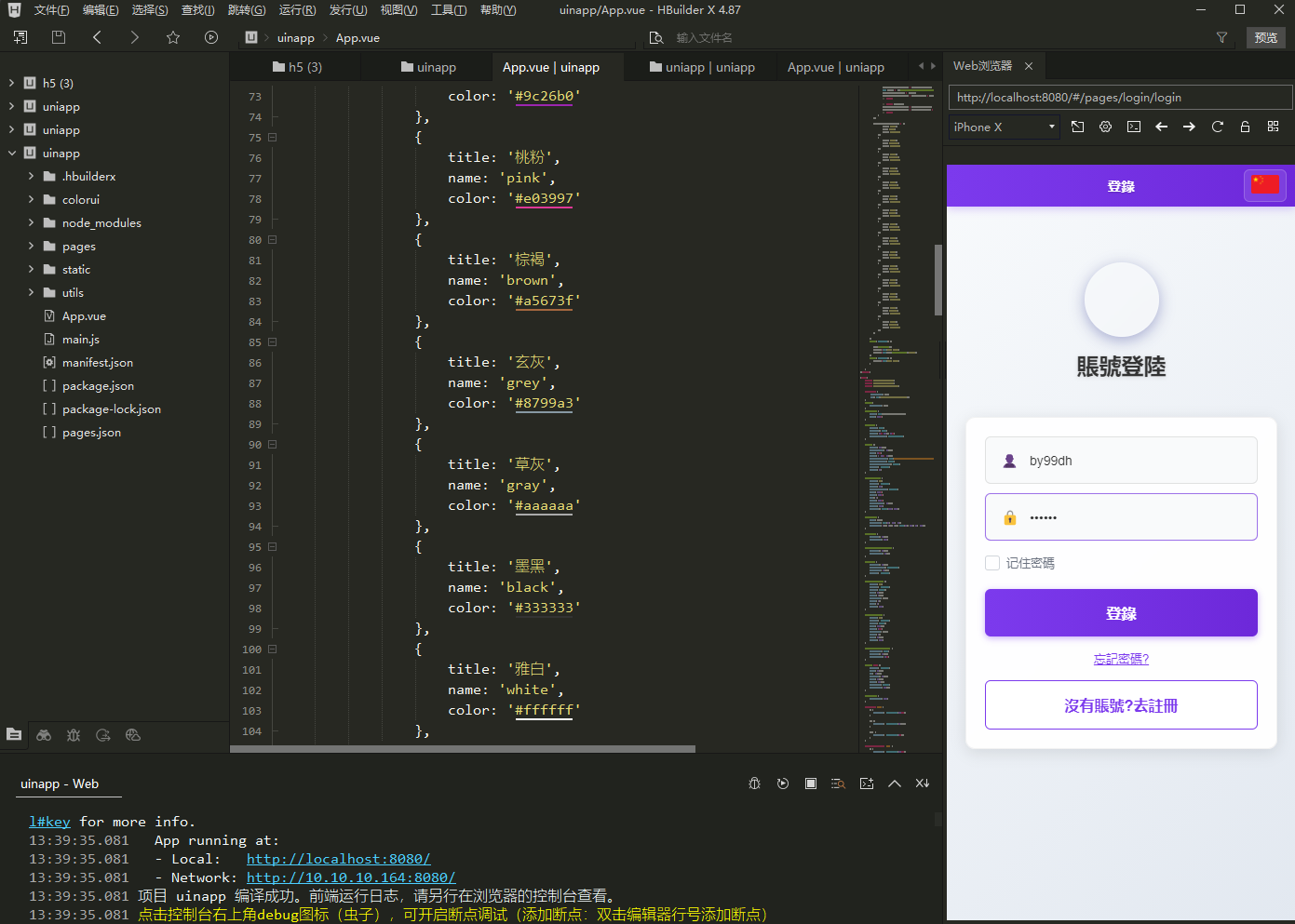Viewport: 1295px width, 924px height.
Task: Open web browser settings gear
Action: (x=1105, y=127)
